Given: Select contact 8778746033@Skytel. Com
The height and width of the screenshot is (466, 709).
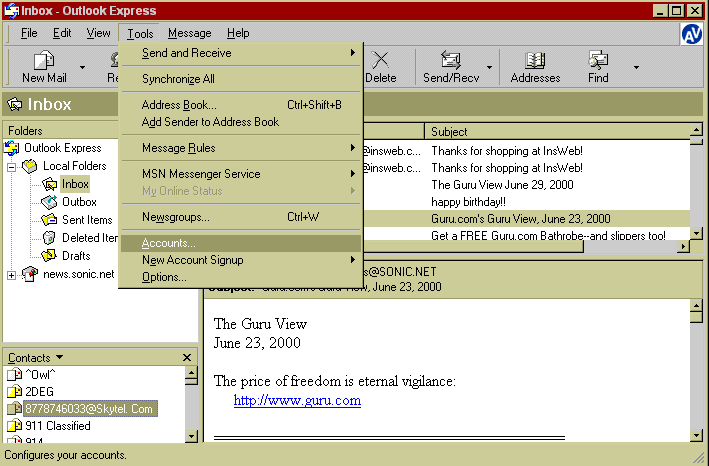Looking at the screenshot, I should [89, 409].
